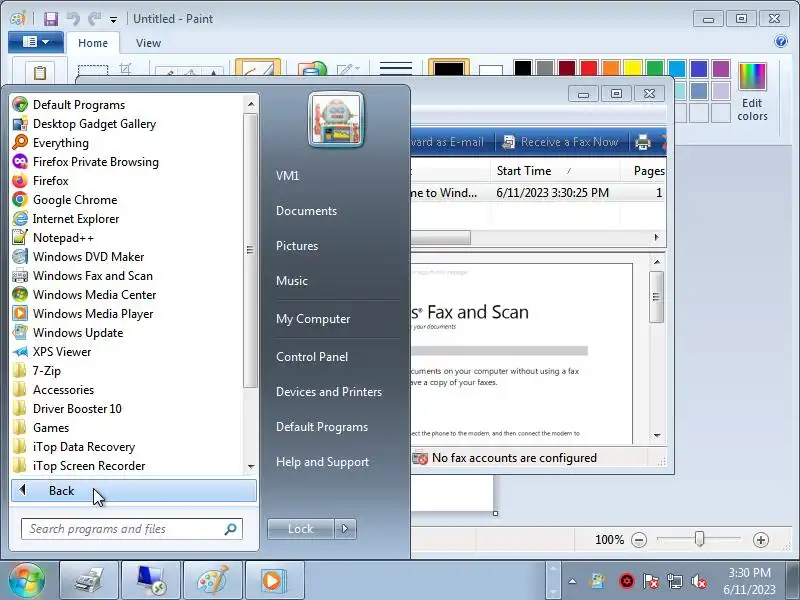The width and height of the screenshot is (800, 600).
Task: Open Devices and Printers
Action: (x=329, y=392)
